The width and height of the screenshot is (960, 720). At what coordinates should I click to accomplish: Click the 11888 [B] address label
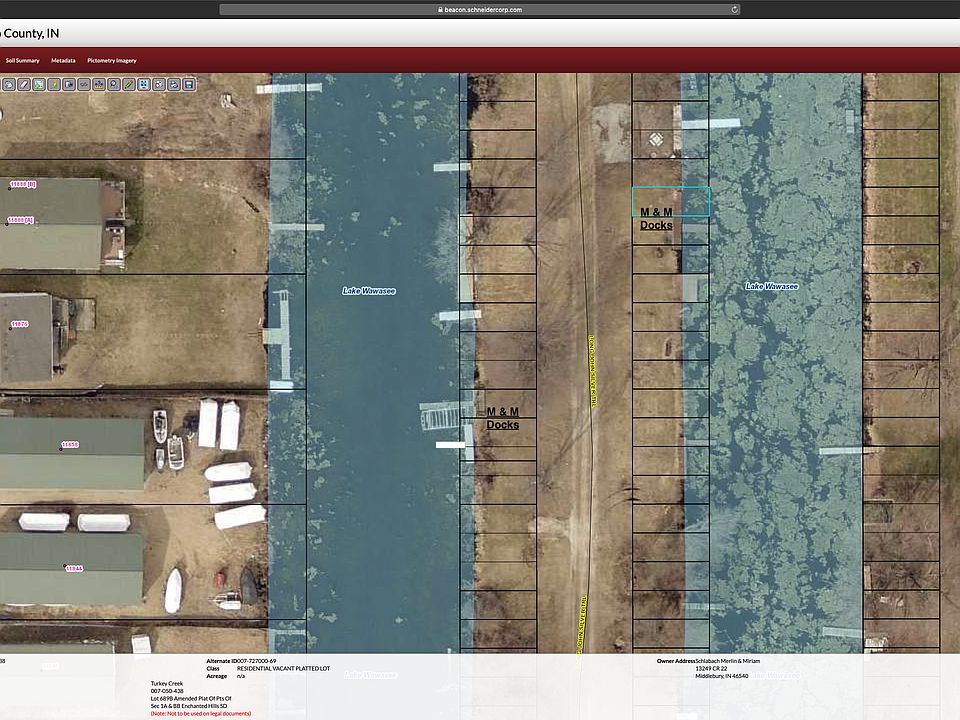[x=22, y=184]
